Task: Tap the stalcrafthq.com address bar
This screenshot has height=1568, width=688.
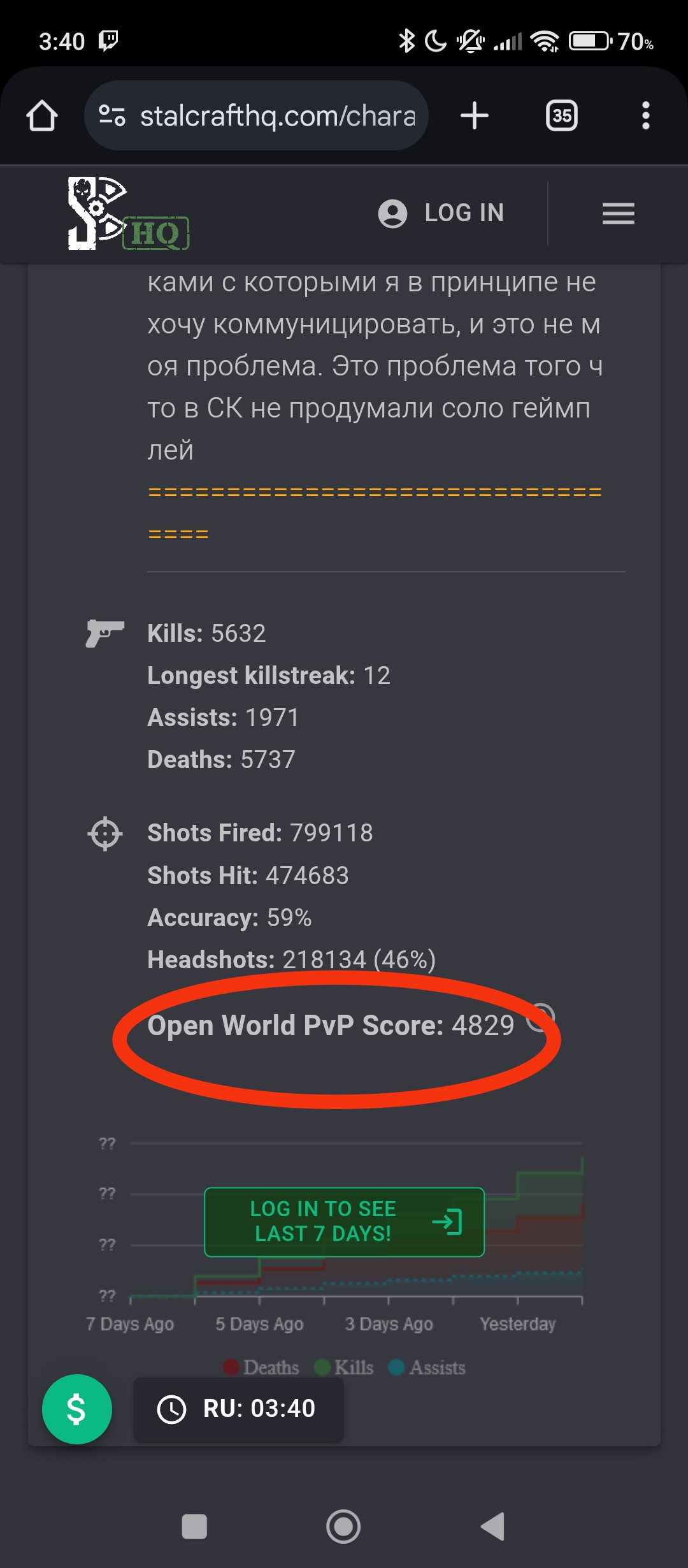Action: pos(277,116)
